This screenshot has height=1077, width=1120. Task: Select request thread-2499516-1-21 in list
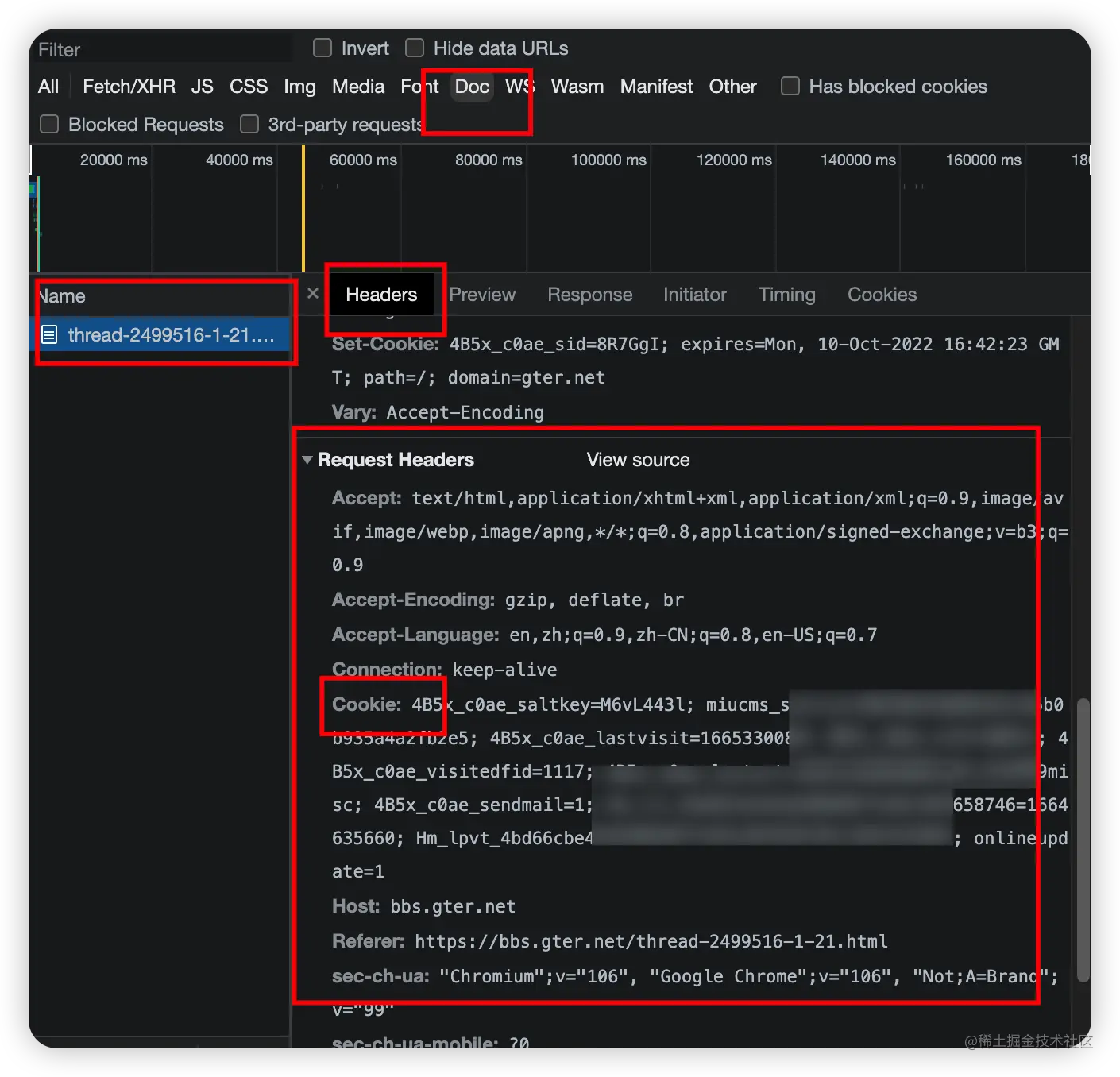[x=160, y=335]
